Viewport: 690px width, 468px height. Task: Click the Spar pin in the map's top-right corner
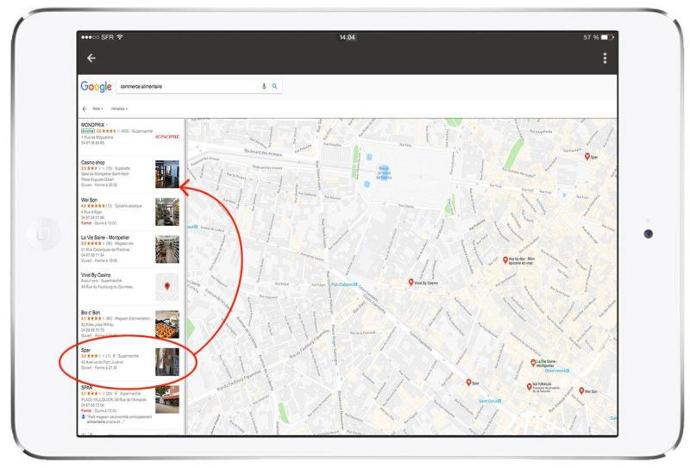(x=588, y=156)
